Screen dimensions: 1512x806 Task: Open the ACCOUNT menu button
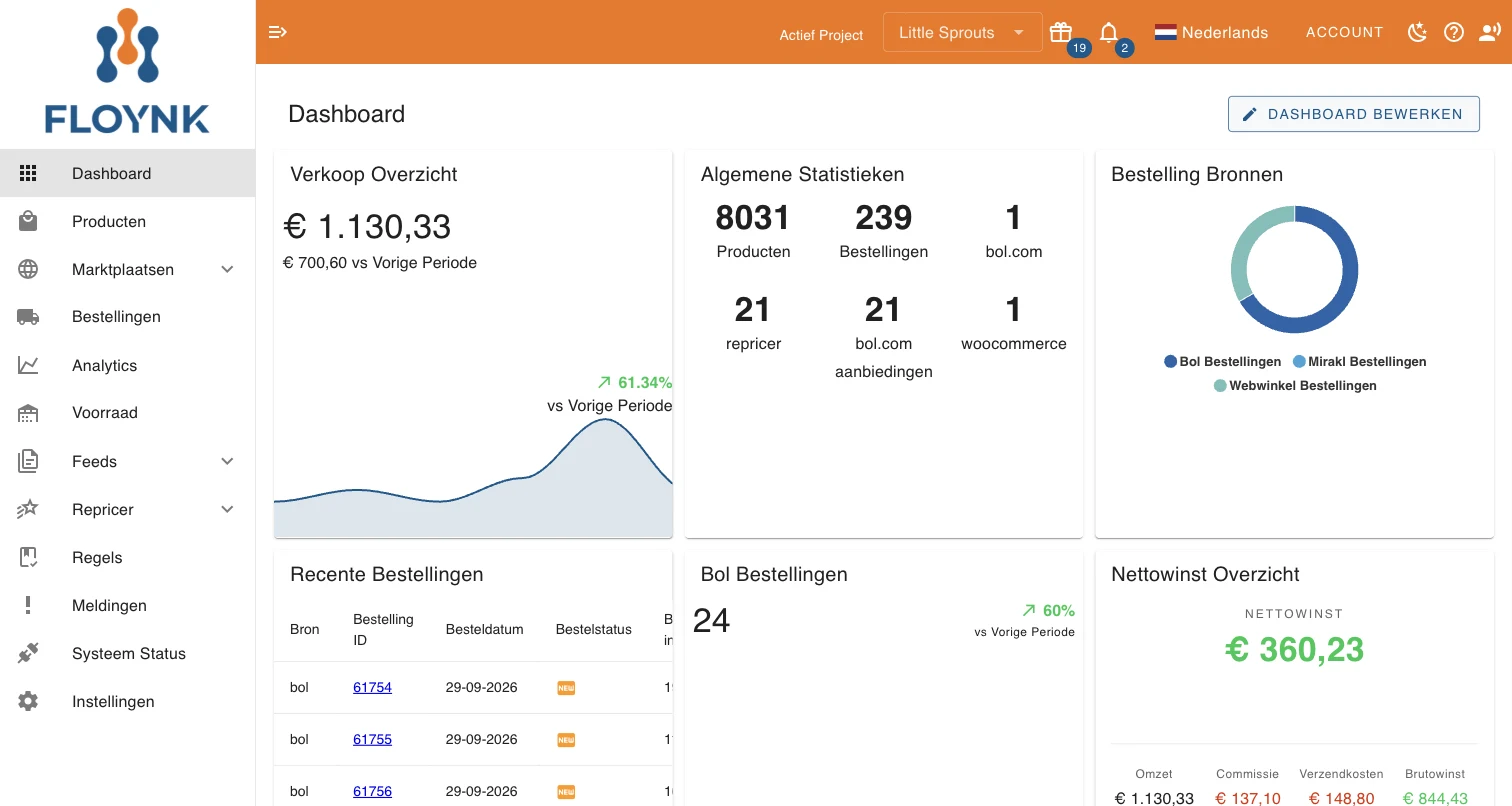click(1344, 32)
